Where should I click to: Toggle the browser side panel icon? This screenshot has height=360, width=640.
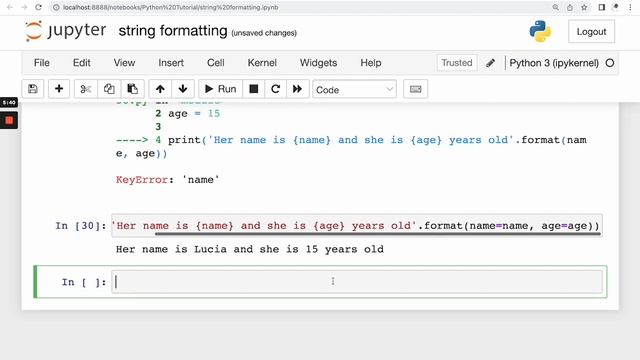[x=602, y=7]
